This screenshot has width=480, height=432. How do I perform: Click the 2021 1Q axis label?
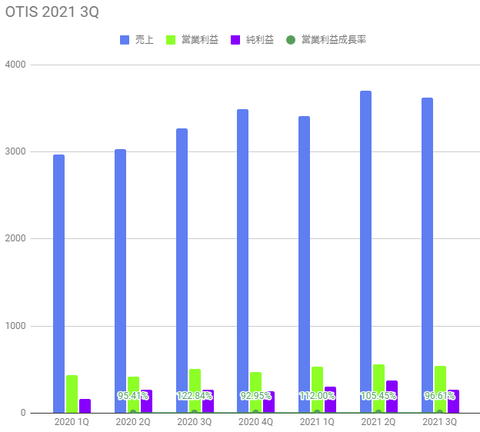(x=317, y=422)
